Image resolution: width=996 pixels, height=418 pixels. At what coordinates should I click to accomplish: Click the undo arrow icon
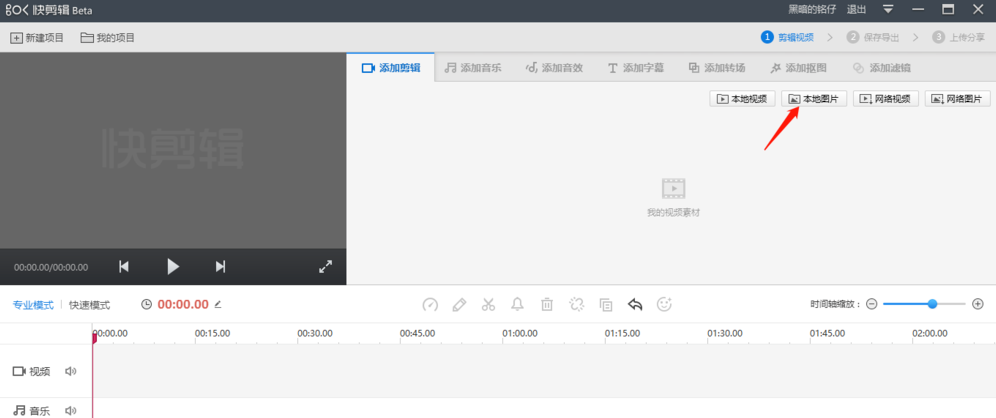pos(635,304)
